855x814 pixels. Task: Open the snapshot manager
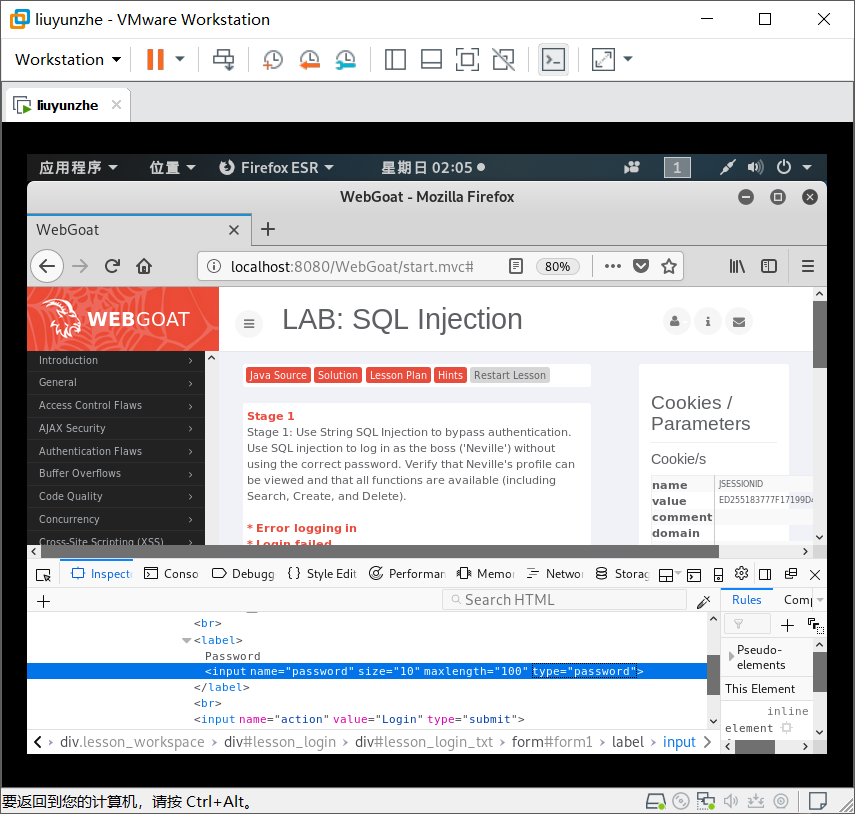tap(346, 59)
